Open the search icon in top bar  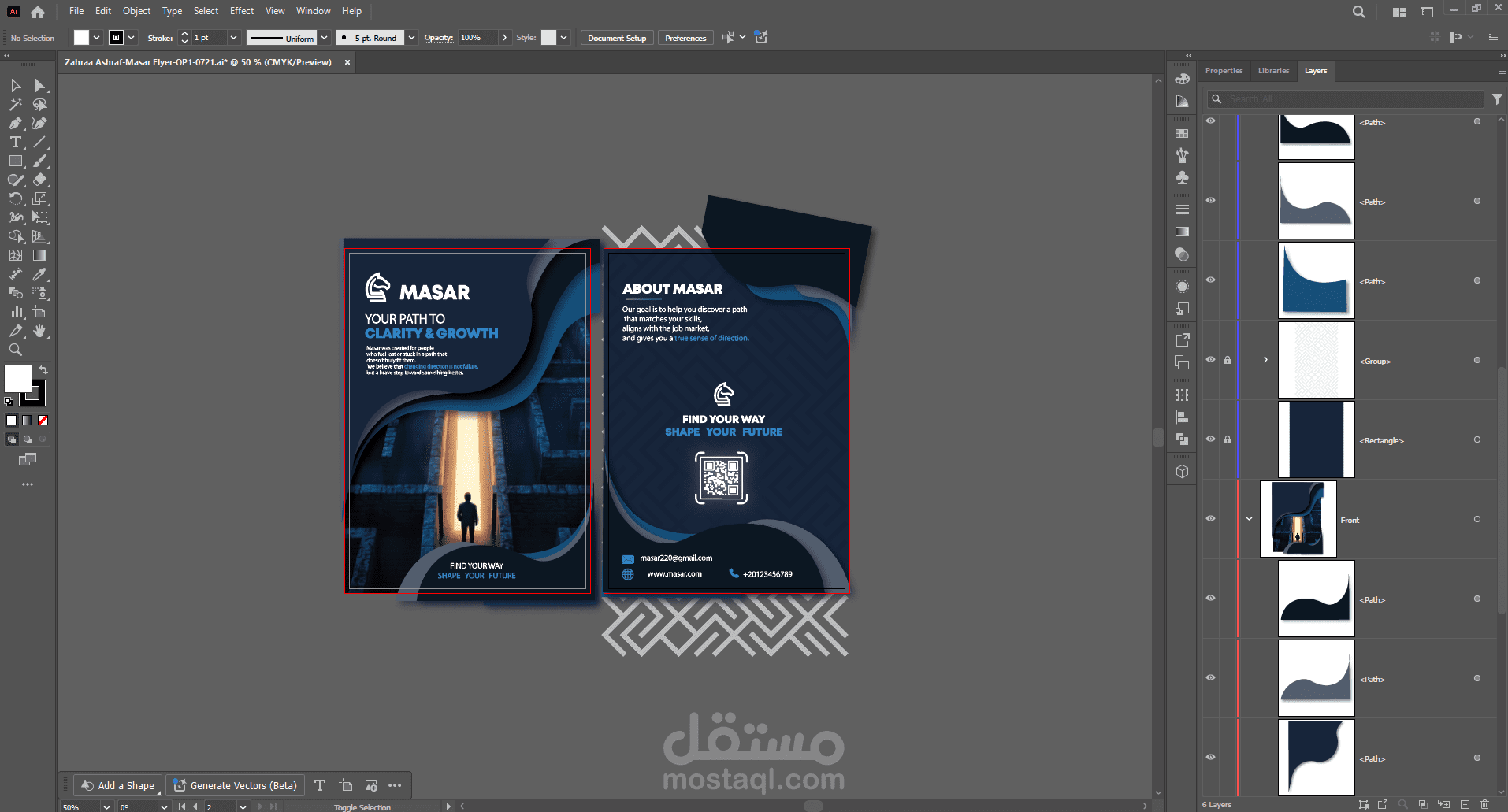coord(1359,12)
